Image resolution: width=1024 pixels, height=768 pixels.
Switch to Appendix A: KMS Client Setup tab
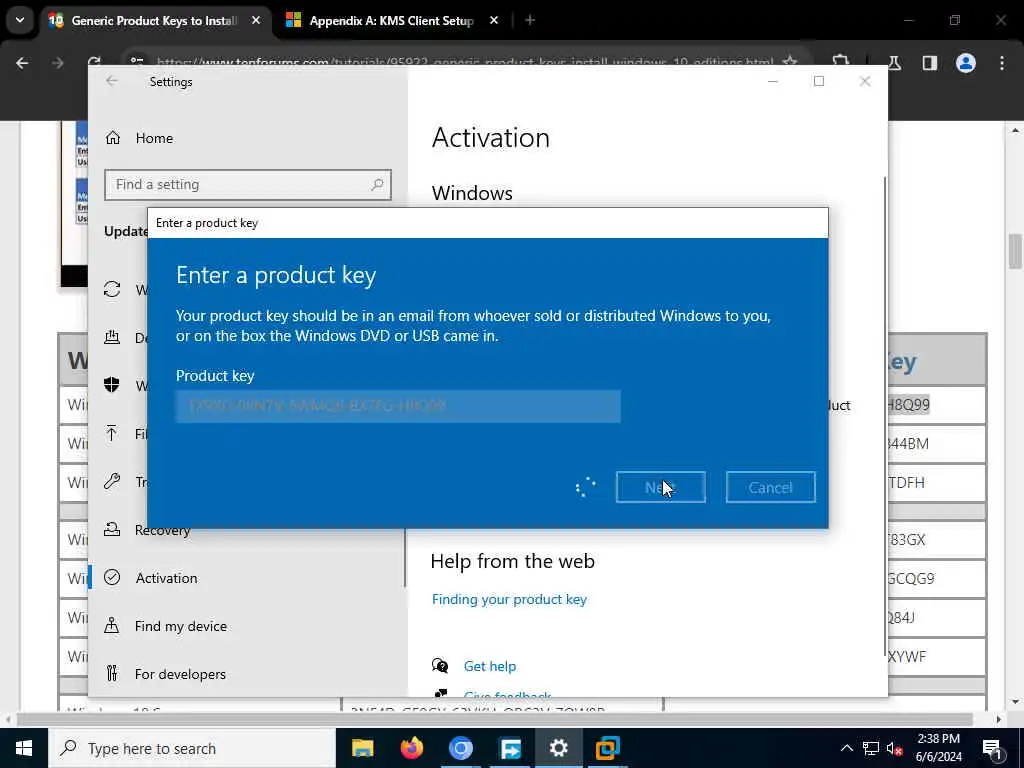click(391, 20)
